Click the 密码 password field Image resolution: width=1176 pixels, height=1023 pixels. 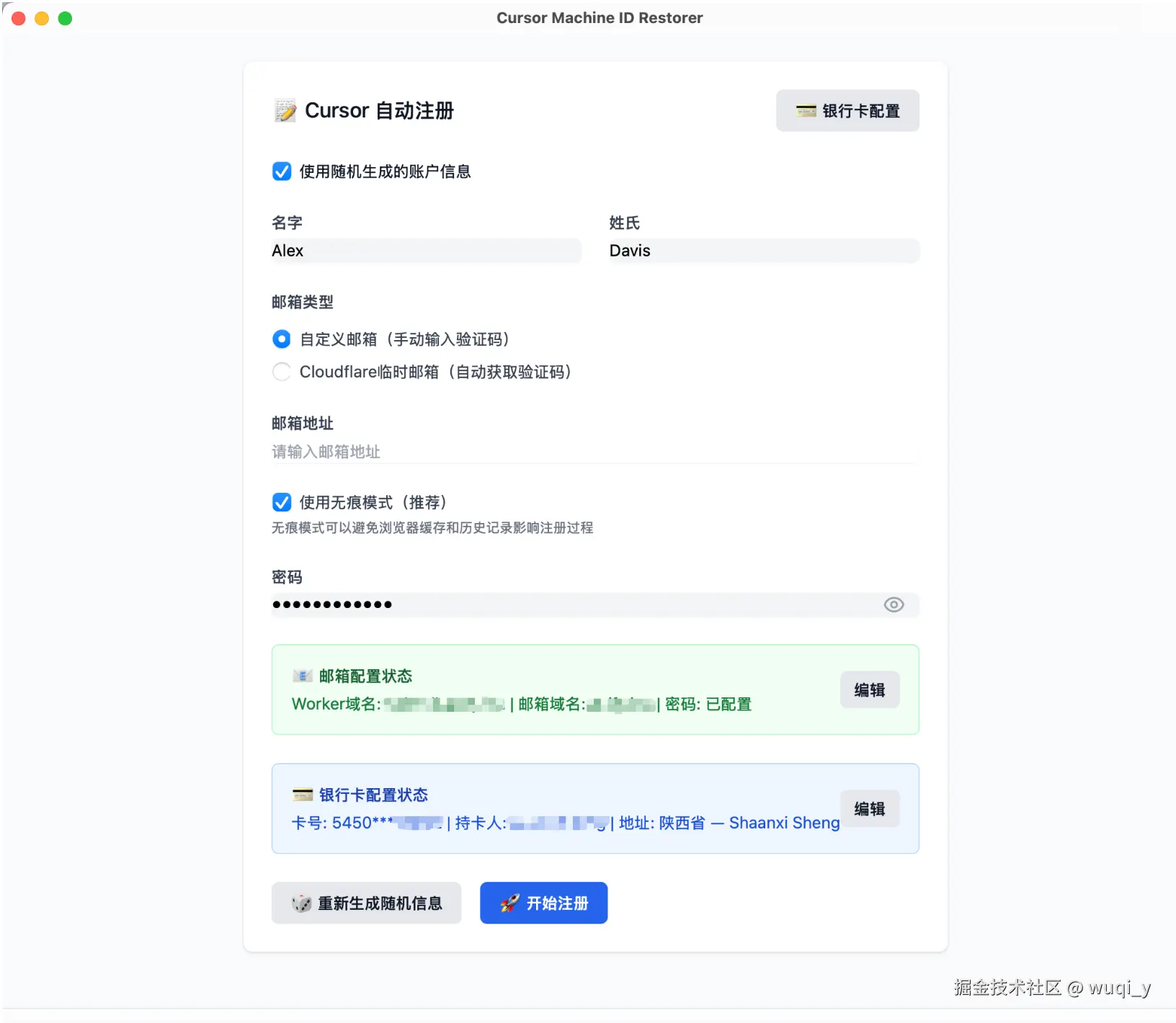[595, 604]
